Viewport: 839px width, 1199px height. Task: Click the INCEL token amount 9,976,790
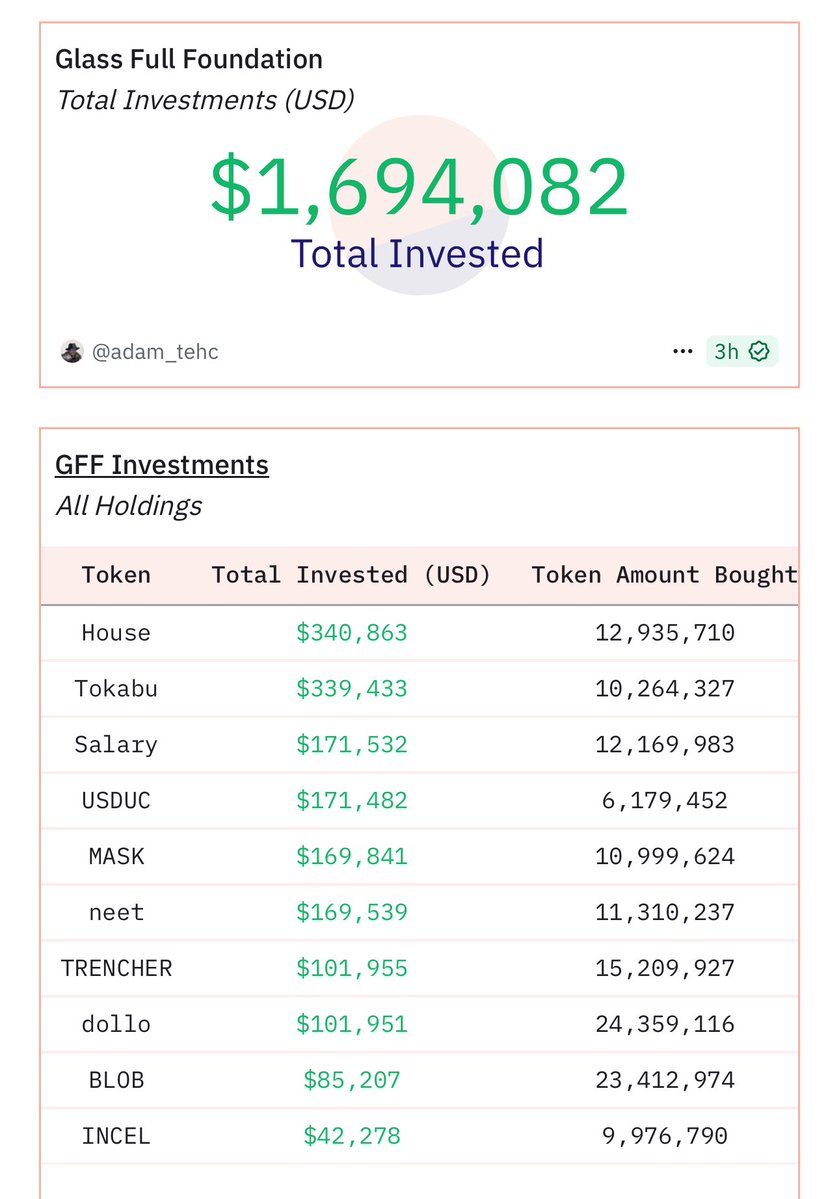(665, 1136)
